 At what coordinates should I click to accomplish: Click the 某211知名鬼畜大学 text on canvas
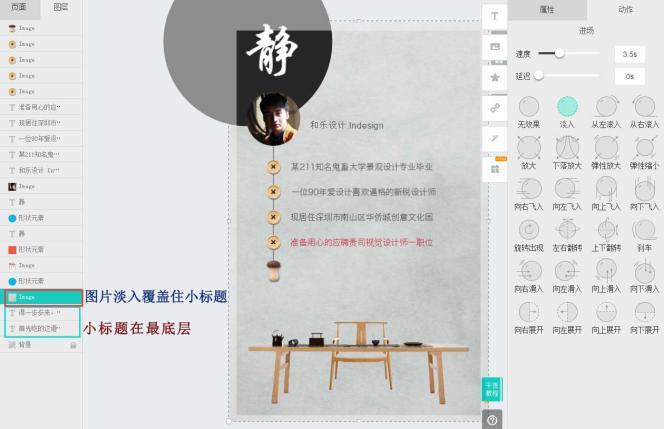coord(361,167)
